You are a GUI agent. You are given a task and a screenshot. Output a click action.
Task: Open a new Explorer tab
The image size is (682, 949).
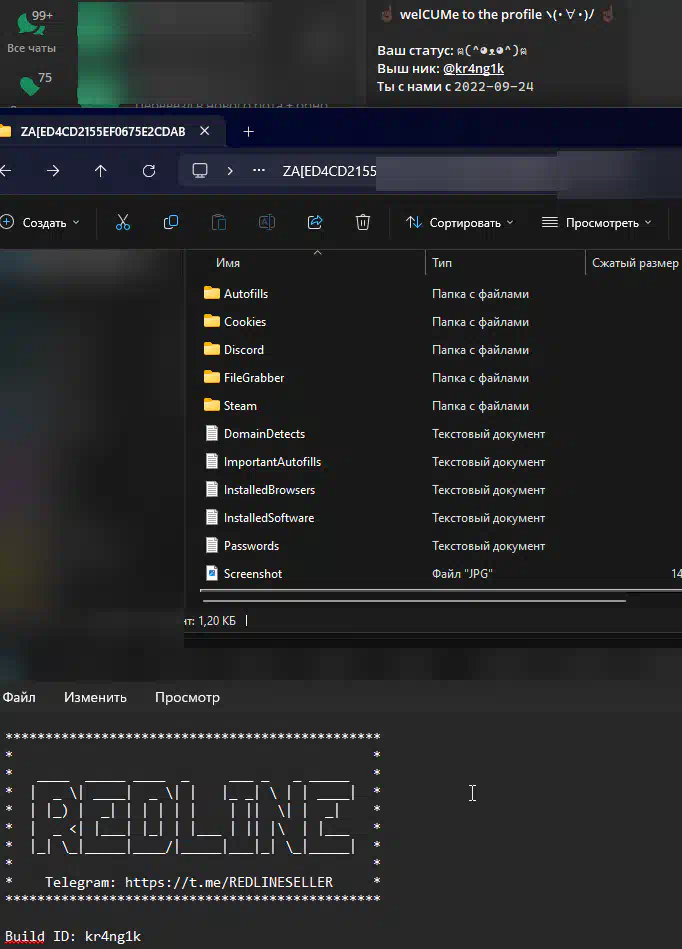coord(248,131)
